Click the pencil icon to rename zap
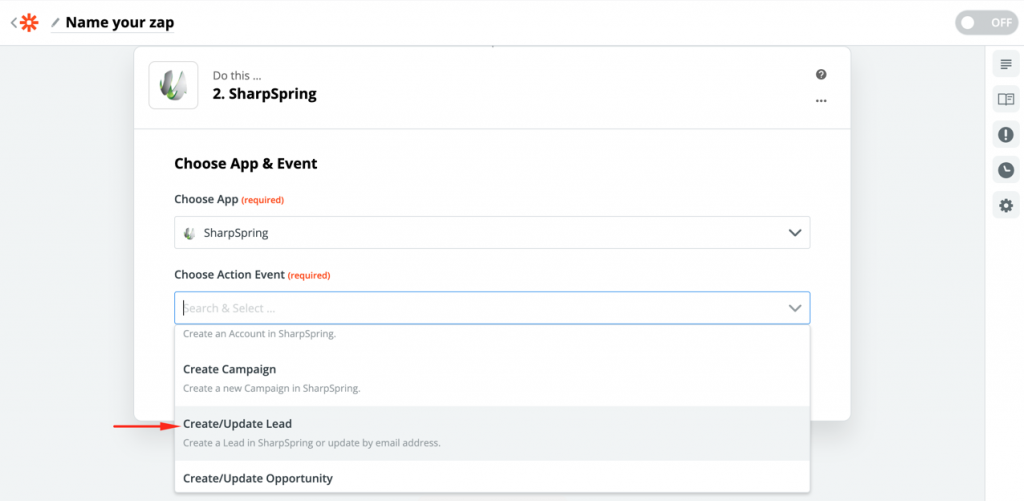This screenshot has height=501, width=1024. tap(55, 22)
